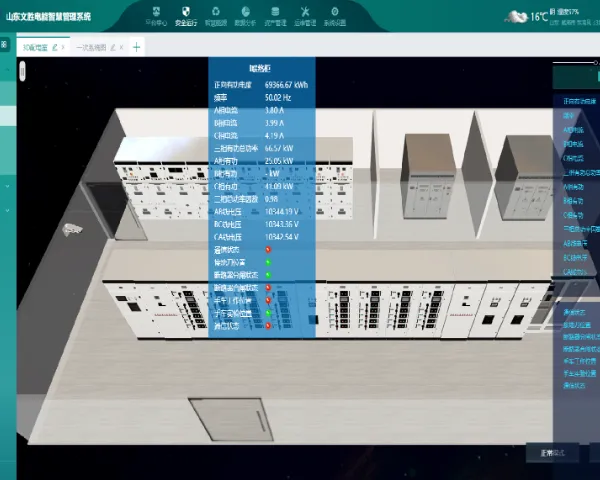The width and height of the screenshot is (600, 480).
Task: Click the floor door in 3D room
Action: coord(231,420)
